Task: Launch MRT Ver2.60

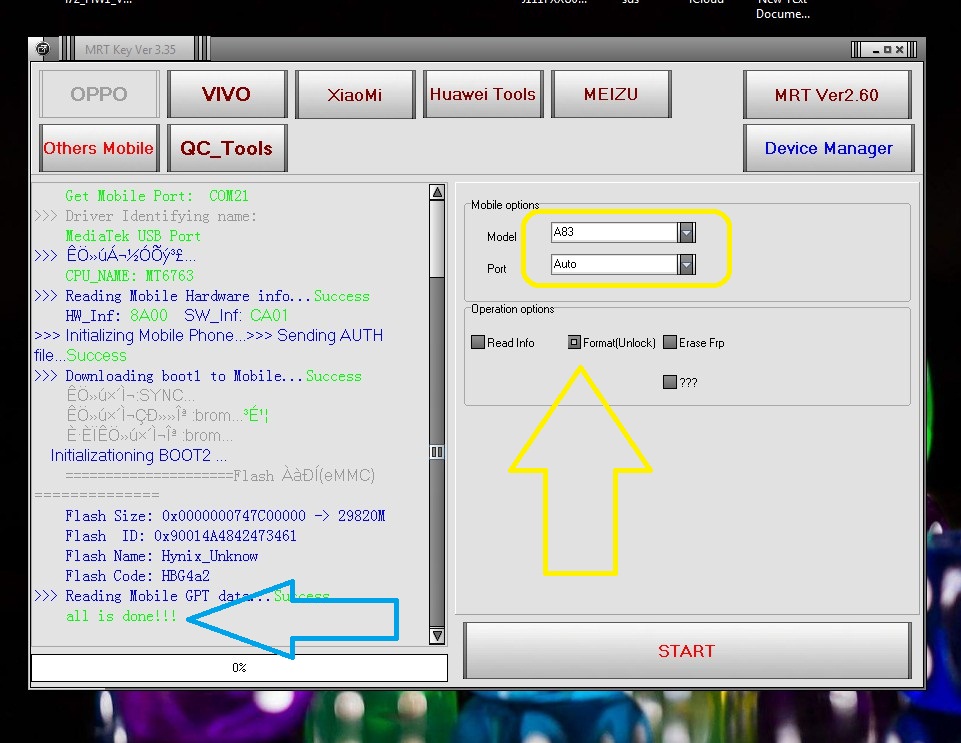Action: click(x=827, y=94)
